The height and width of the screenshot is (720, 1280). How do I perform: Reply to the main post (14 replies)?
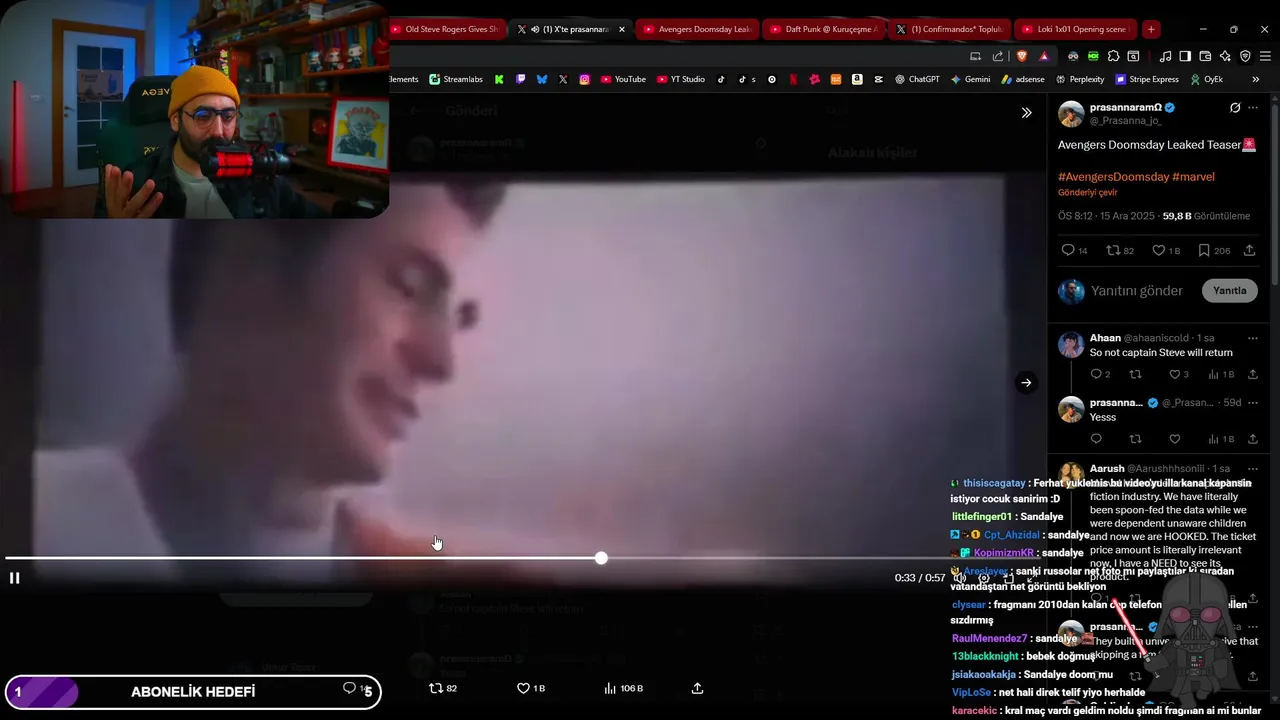click(1074, 250)
